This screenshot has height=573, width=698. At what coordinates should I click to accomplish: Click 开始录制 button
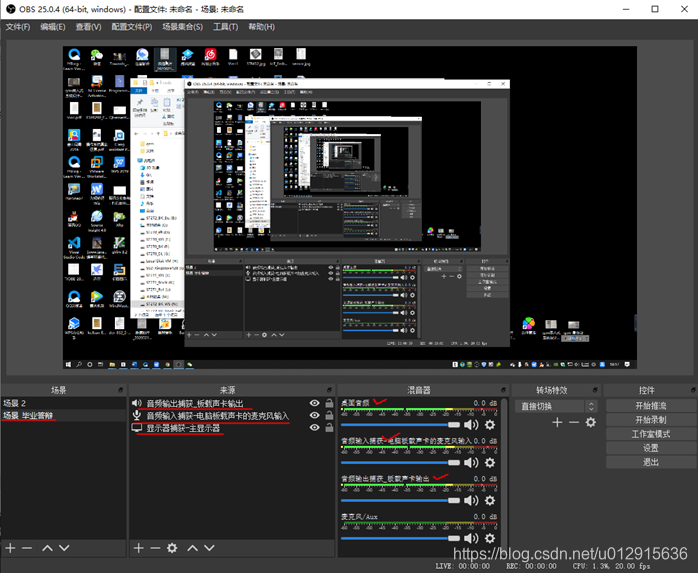[x=650, y=420]
